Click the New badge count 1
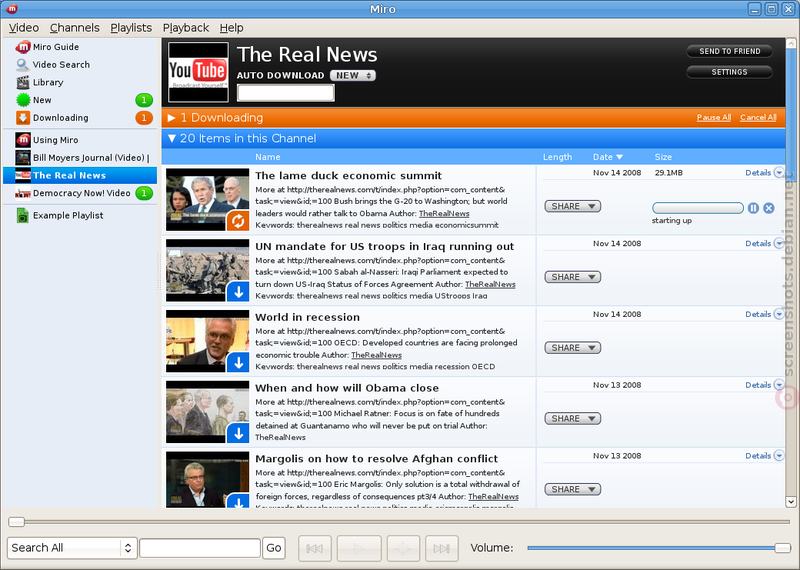This screenshot has height=570, width=800. click(144, 100)
